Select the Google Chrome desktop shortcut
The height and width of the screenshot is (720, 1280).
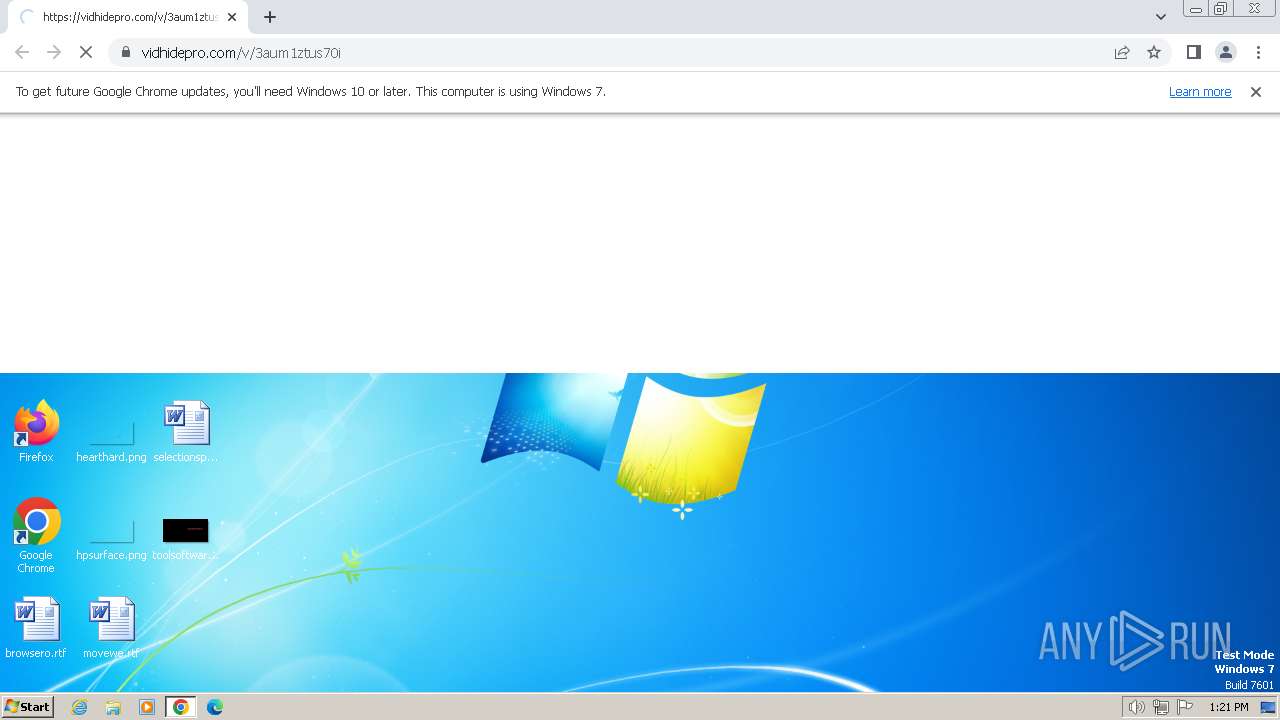point(36,535)
